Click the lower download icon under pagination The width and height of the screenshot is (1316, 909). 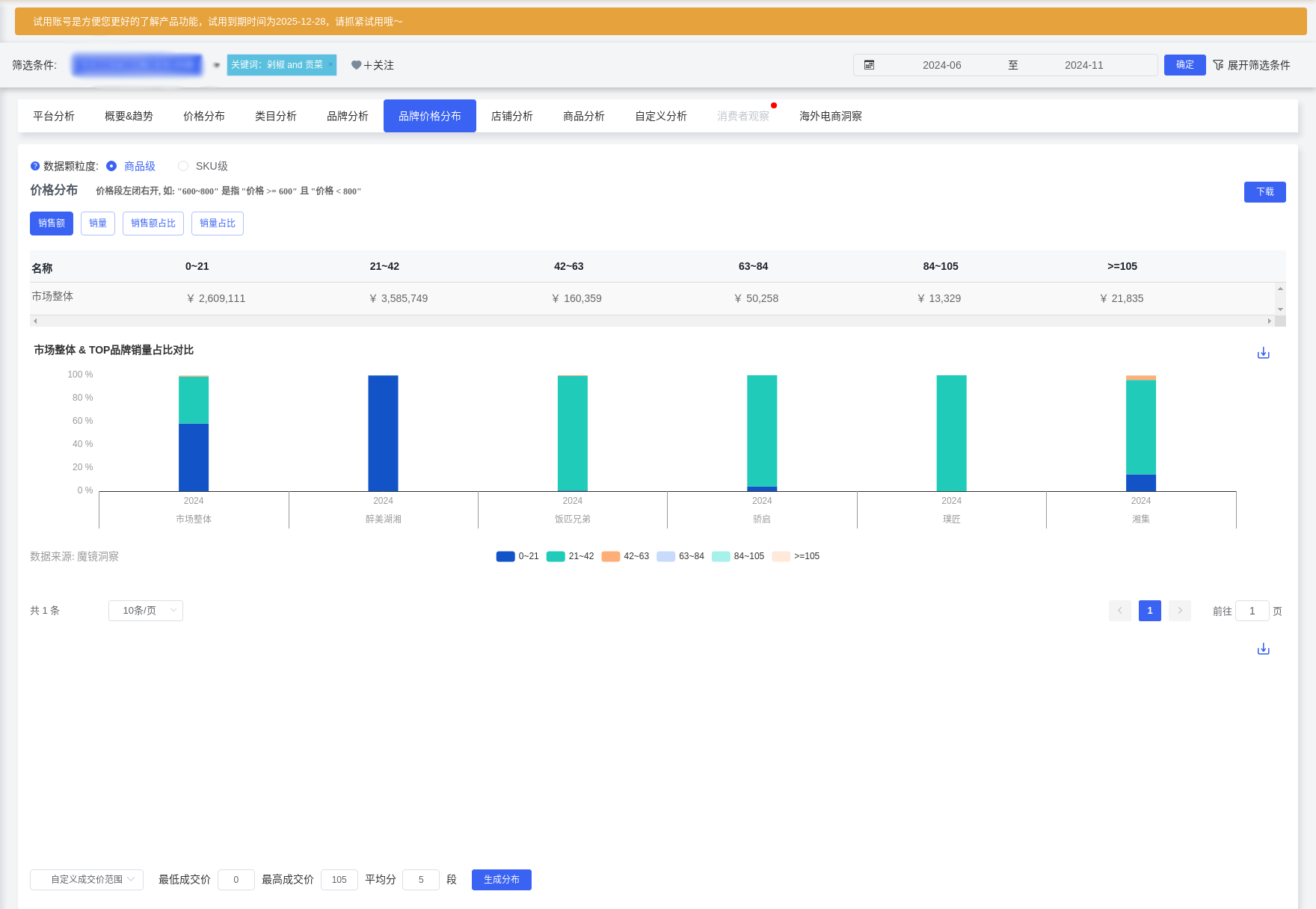point(1264,649)
